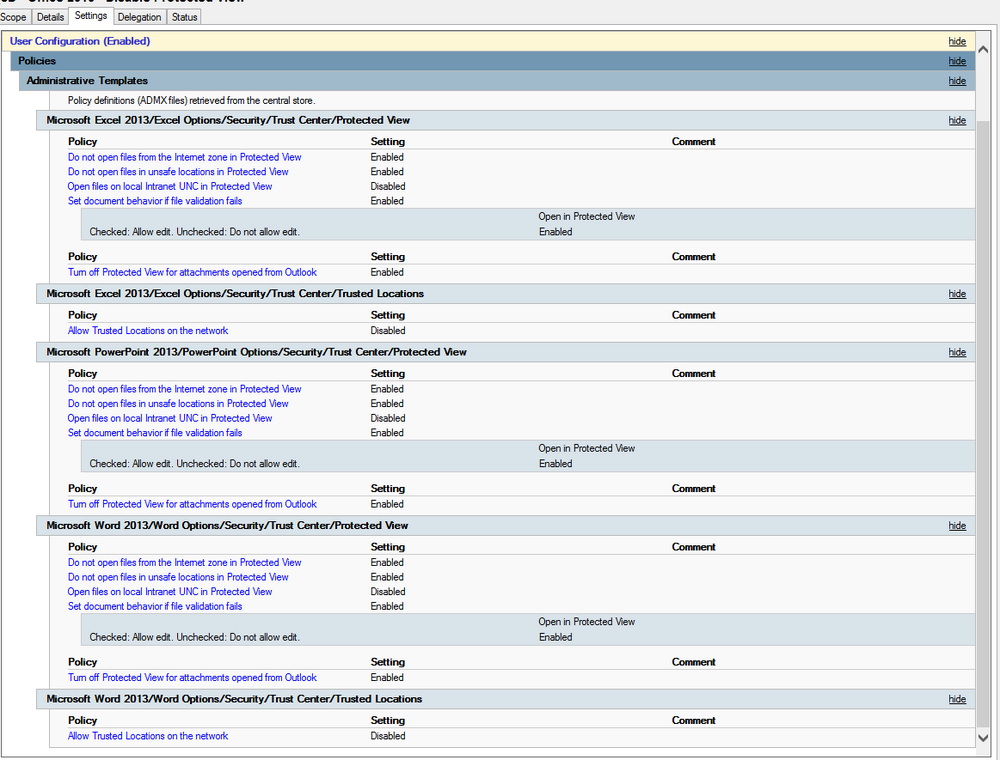This screenshot has width=1000, height=760.
Task: Open Excel 'Allow Trusted Locations on the network' policy
Action: tap(148, 331)
